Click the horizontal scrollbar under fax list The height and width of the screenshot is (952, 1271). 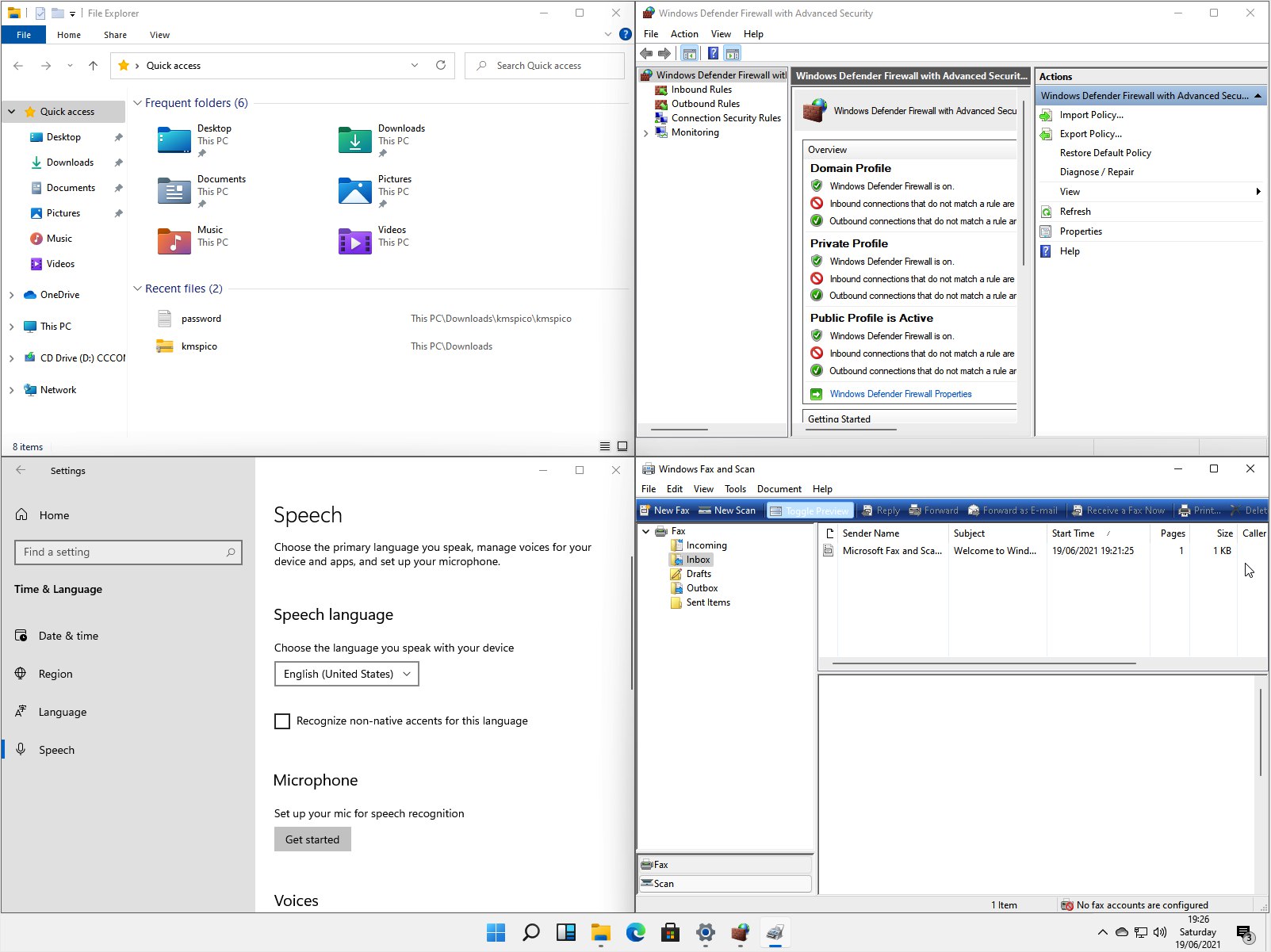point(984,663)
